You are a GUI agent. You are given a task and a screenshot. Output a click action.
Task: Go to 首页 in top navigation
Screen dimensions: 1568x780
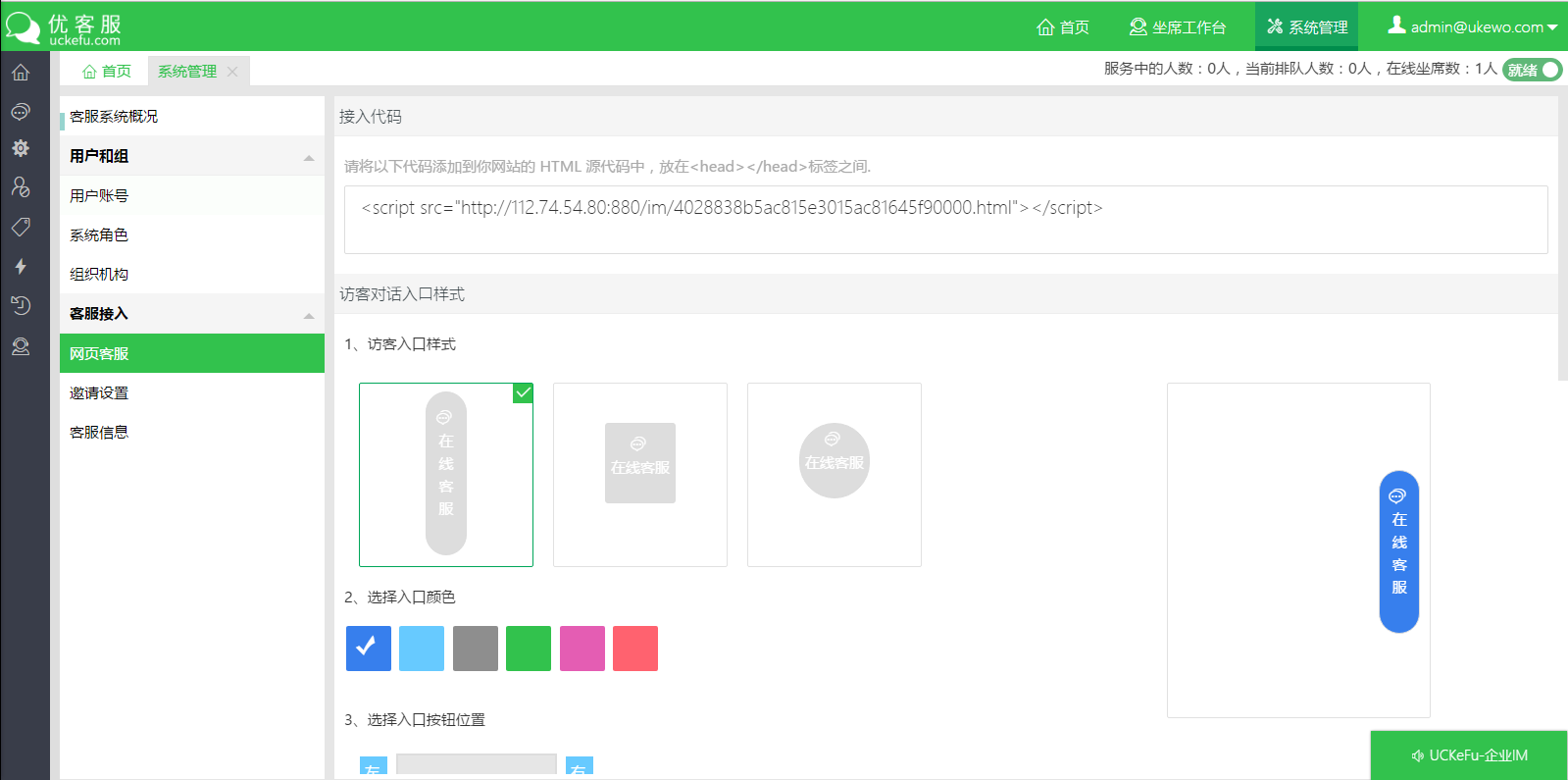coord(1063,27)
